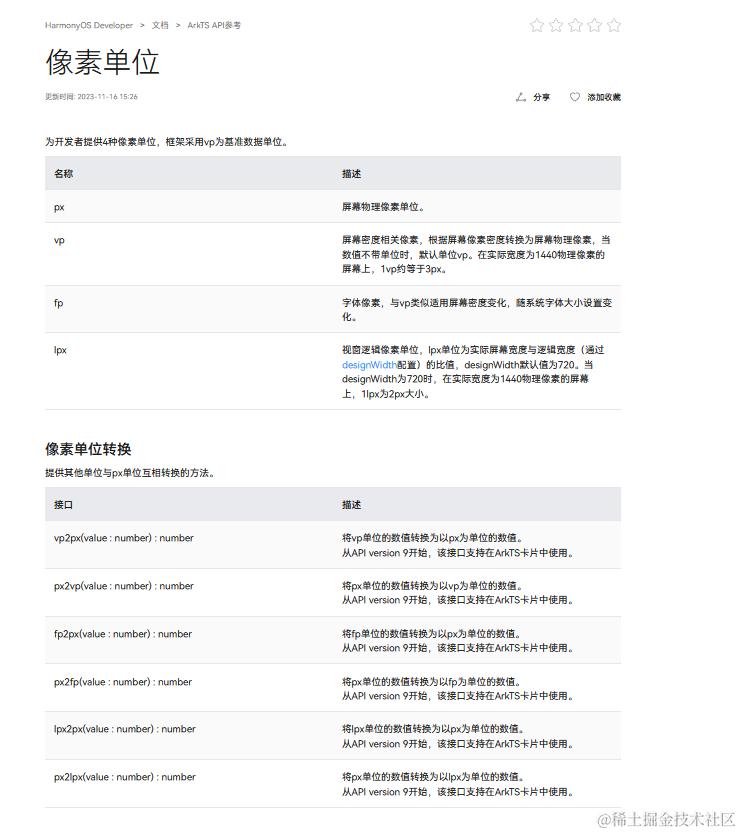This screenshot has width=741, height=834.
Task: Click the 像素单位 page title
Action: [103, 62]
